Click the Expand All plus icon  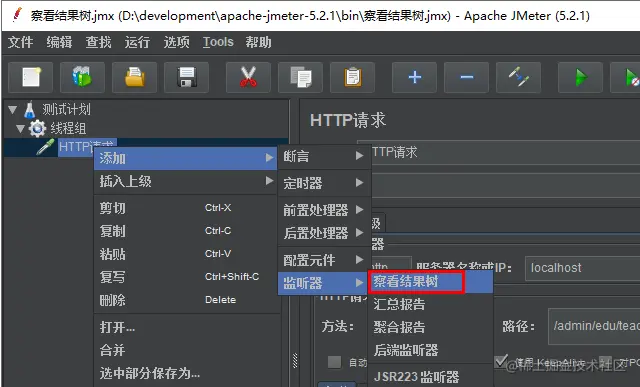tap(414, 77)
